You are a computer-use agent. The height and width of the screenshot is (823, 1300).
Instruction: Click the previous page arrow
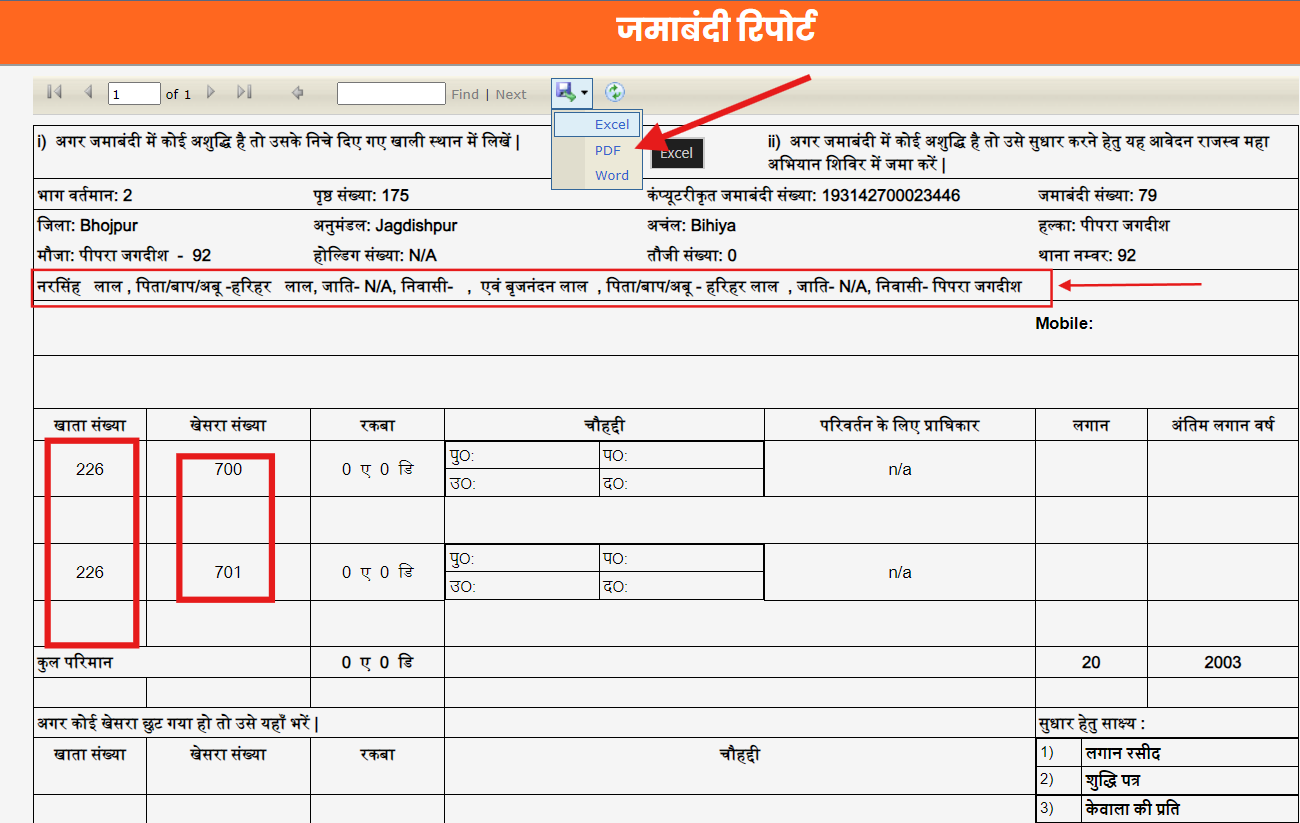(x=88, y=92)
